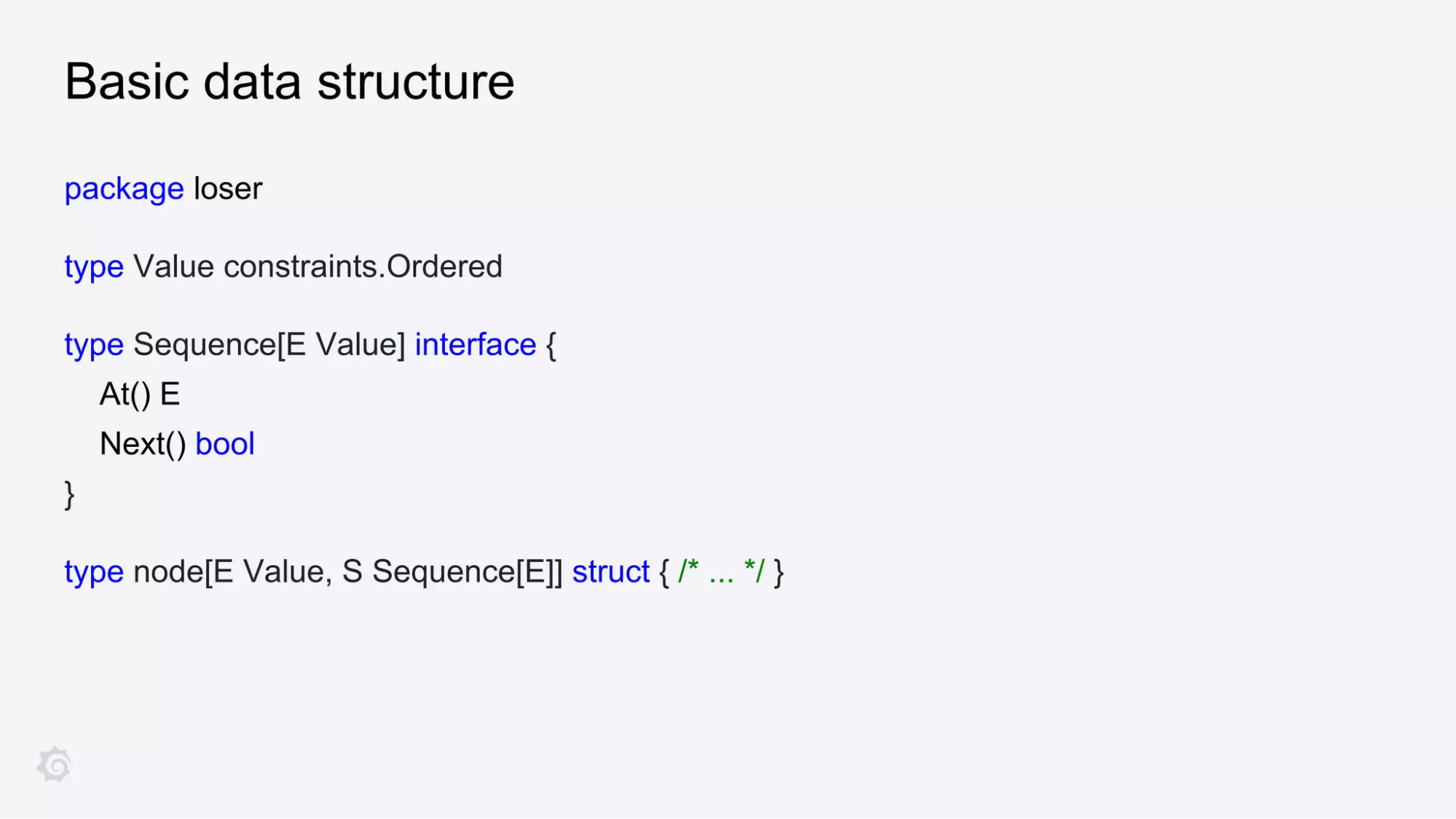This screenshot has width=1456, height=819.
Task: Click the package name "loser"
Action: click(228, 189)
